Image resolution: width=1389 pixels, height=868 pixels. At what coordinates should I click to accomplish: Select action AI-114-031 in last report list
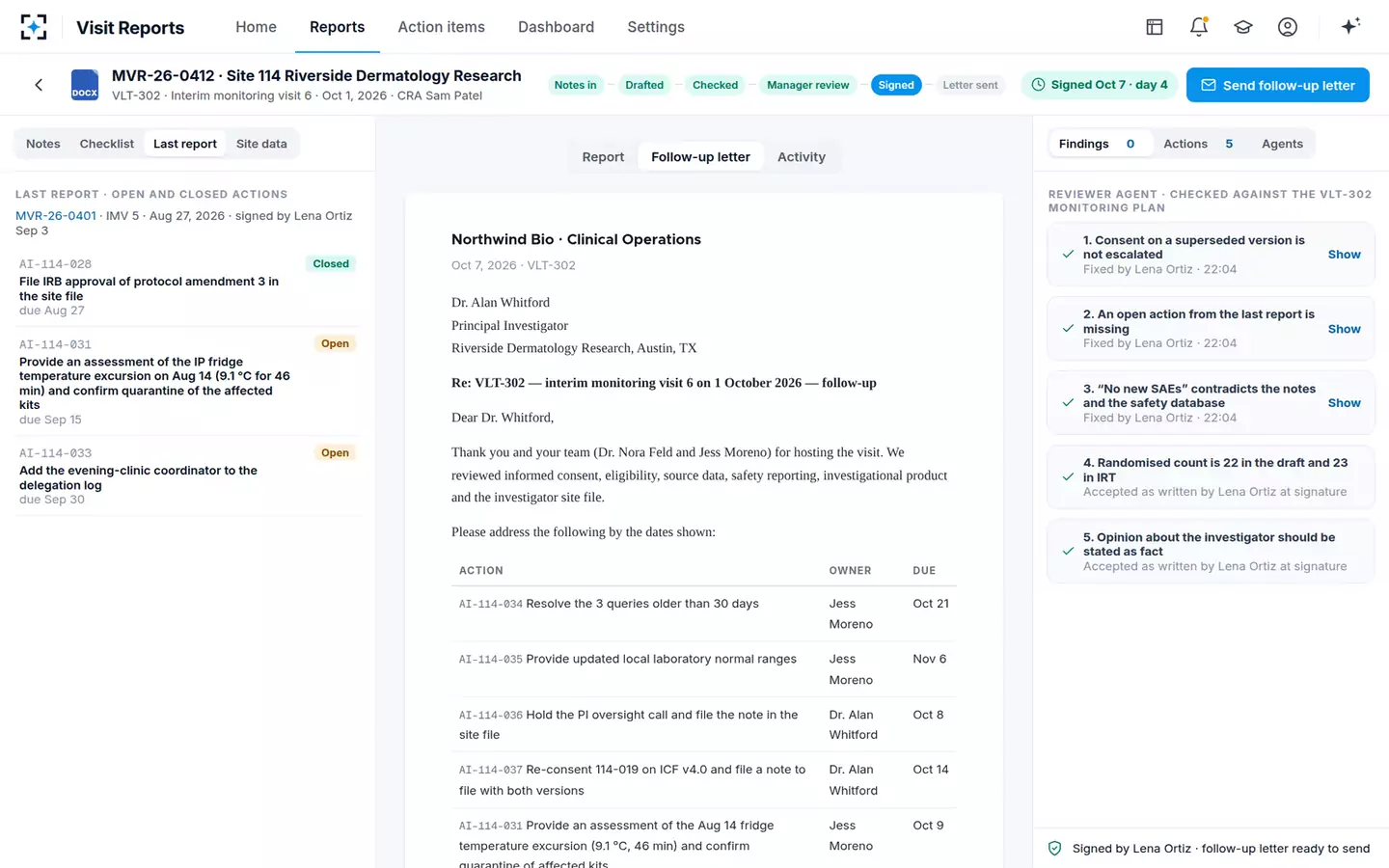click(188, 381)
